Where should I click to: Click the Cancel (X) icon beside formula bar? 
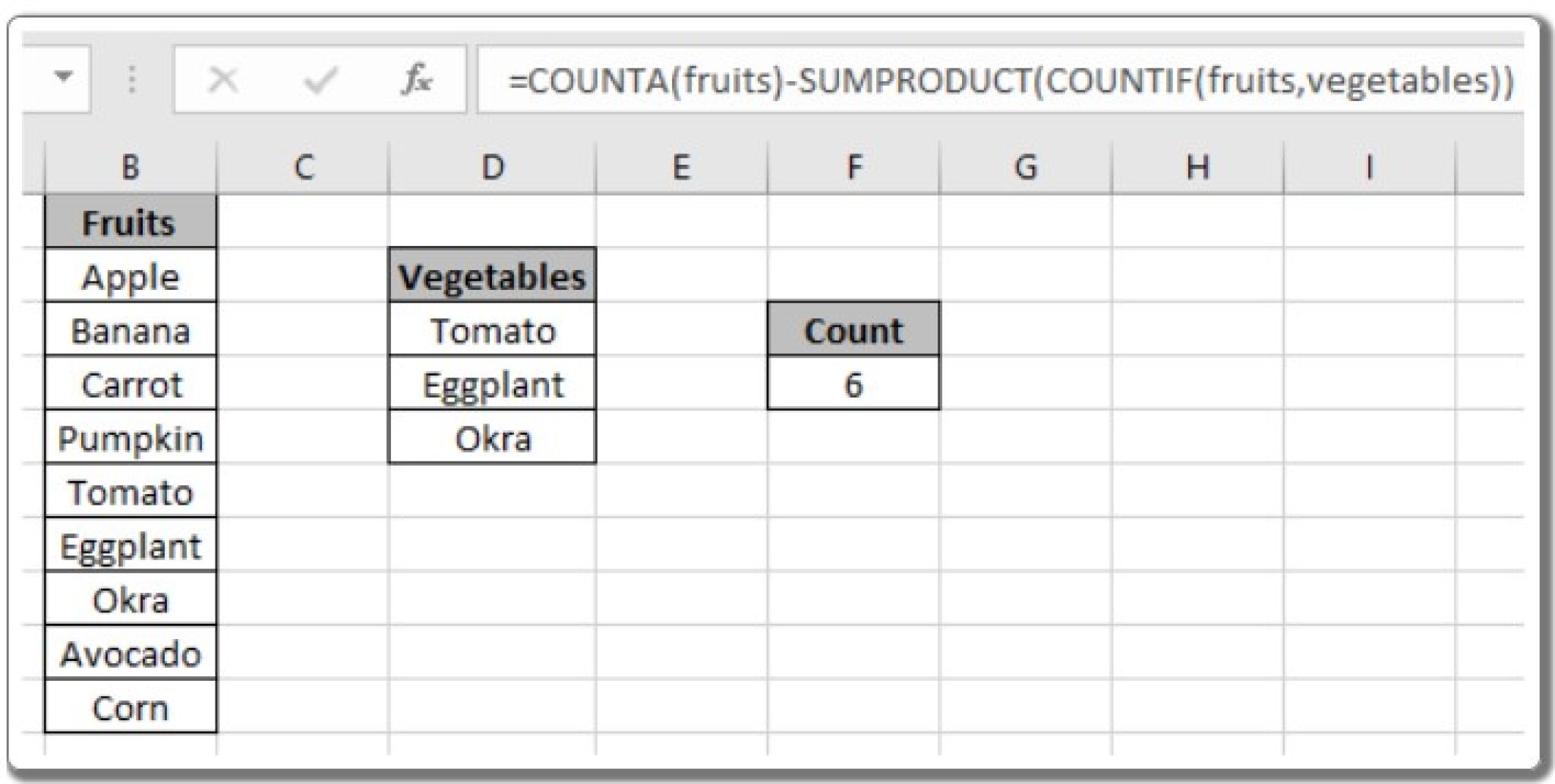[222, 77]
